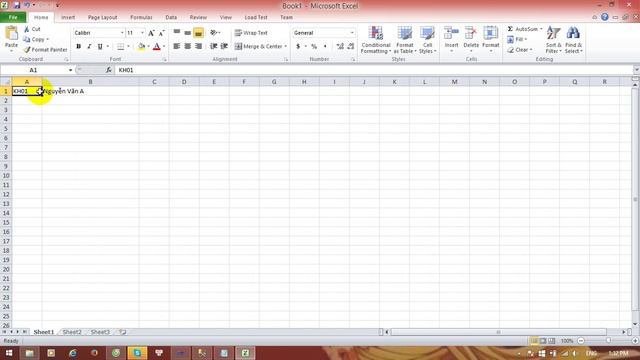This screenshot has width=640, height=360.
Task: Switch to Page Break Preview in status bar
Action: (x=552, y=341)
